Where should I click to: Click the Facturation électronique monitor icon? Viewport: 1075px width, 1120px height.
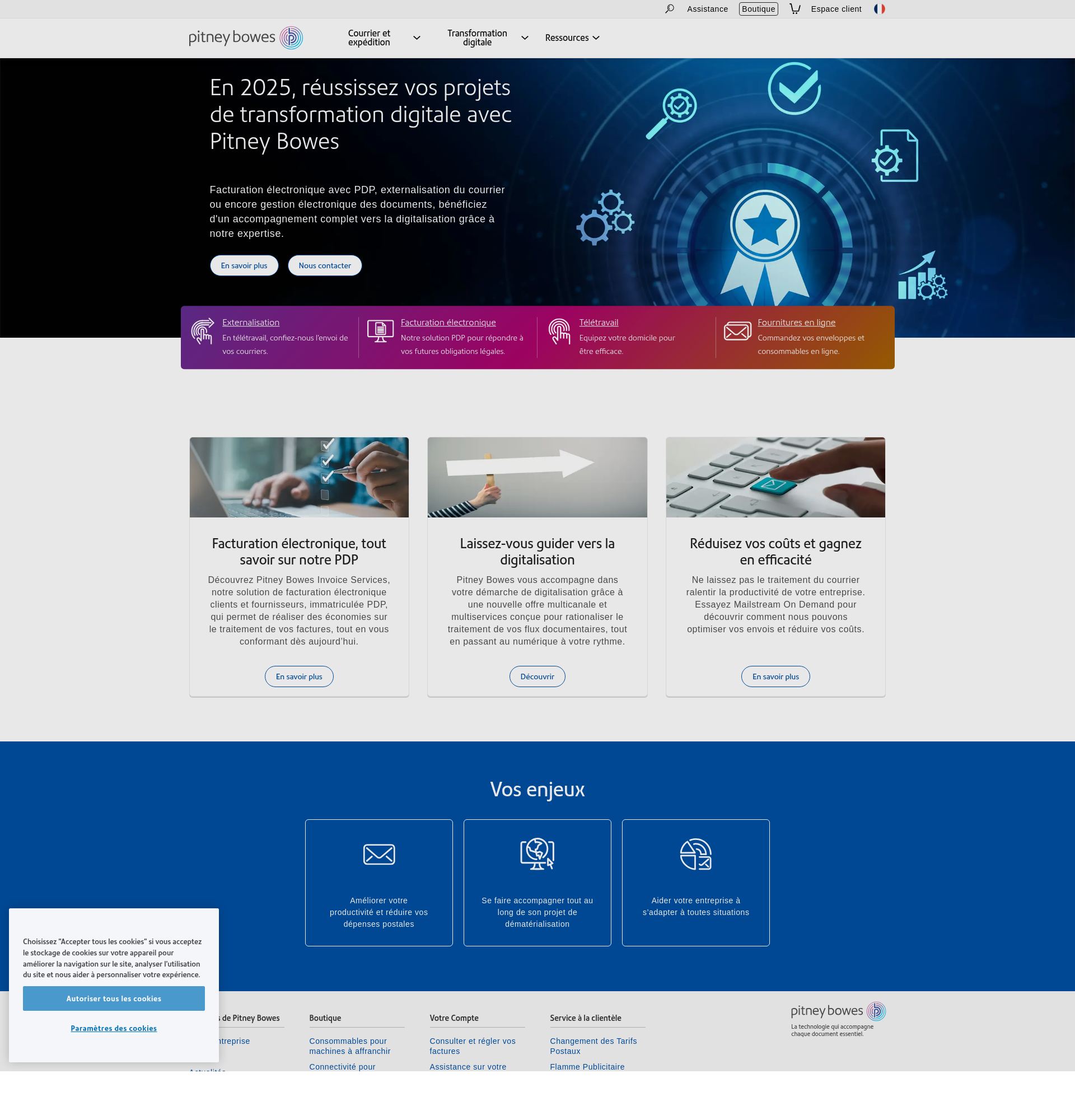pyautogui.click(x=380, y=331)
